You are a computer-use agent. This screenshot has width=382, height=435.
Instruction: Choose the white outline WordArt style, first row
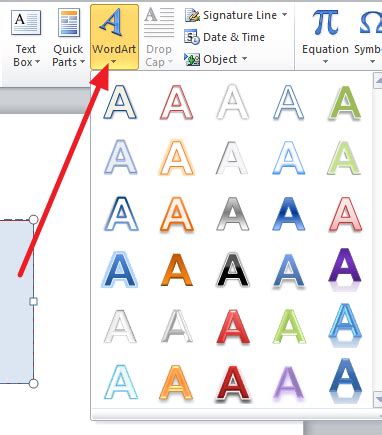pos(232,102)
